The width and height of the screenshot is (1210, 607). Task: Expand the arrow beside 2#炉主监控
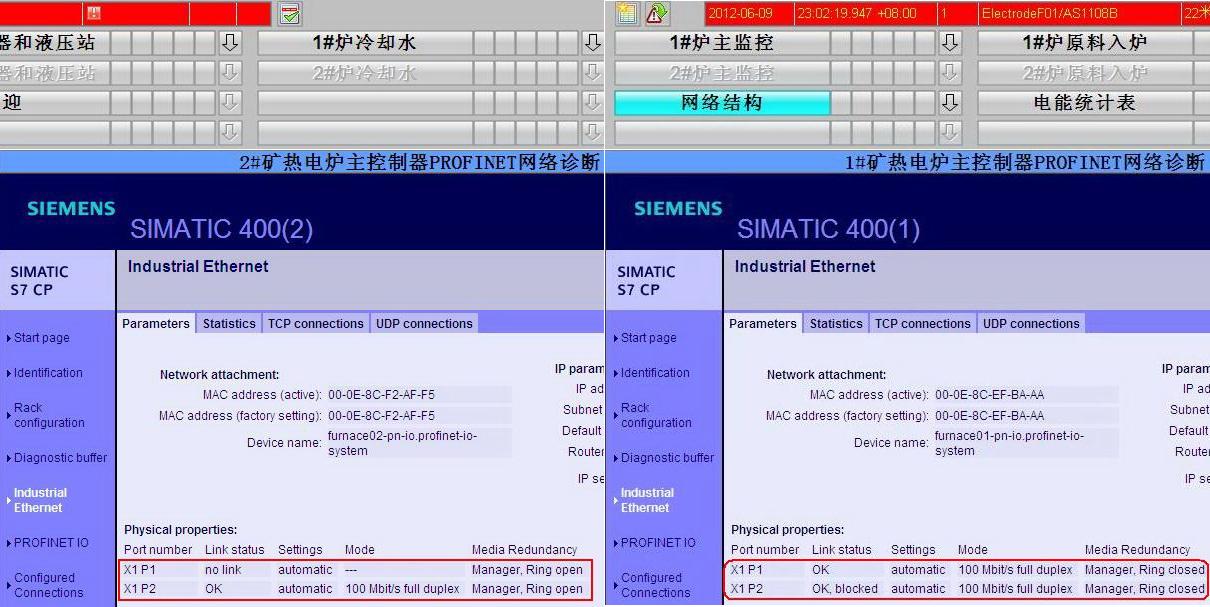pyautogui.click(x=950, y=73)
